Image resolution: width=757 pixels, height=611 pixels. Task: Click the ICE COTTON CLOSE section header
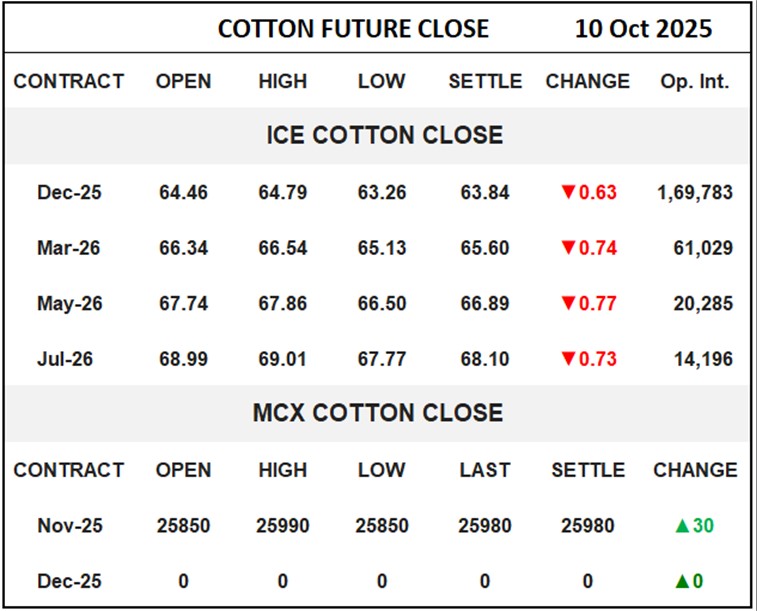(x=384, y=135)
